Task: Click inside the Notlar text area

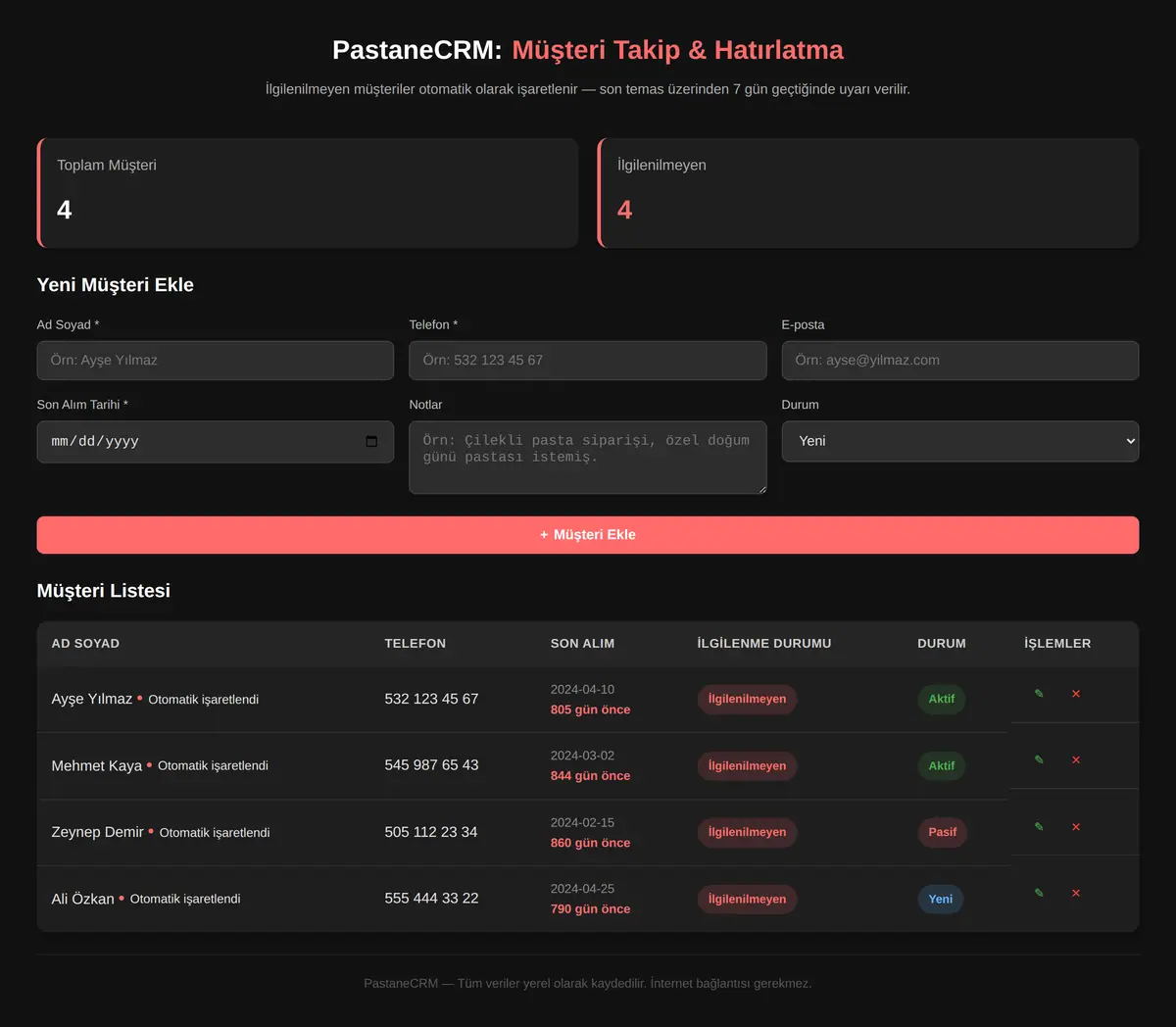Action: click(x=588, y=458)
